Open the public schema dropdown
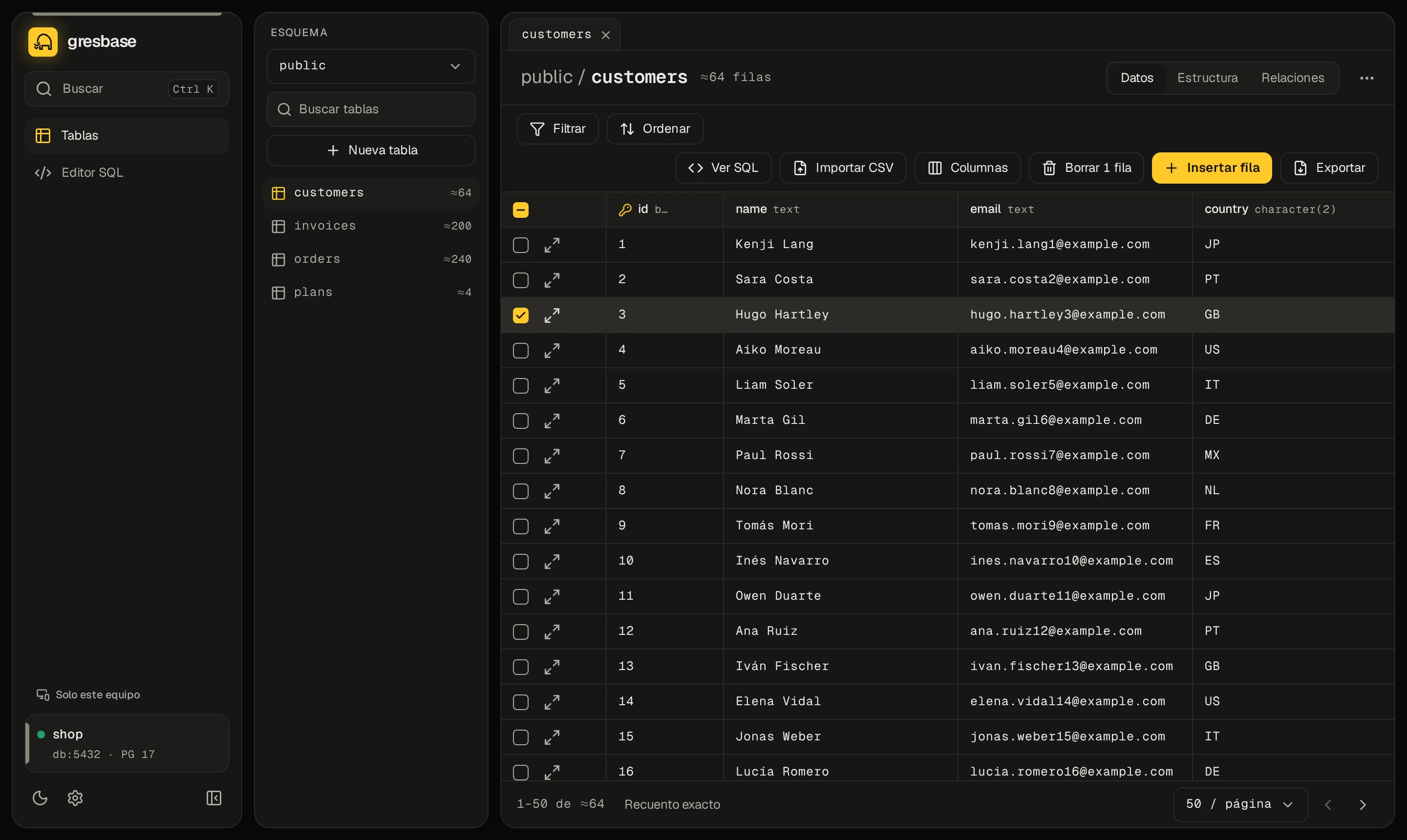Image resolution: width=1407 pixels, height=840 pixels. (371, 65)
